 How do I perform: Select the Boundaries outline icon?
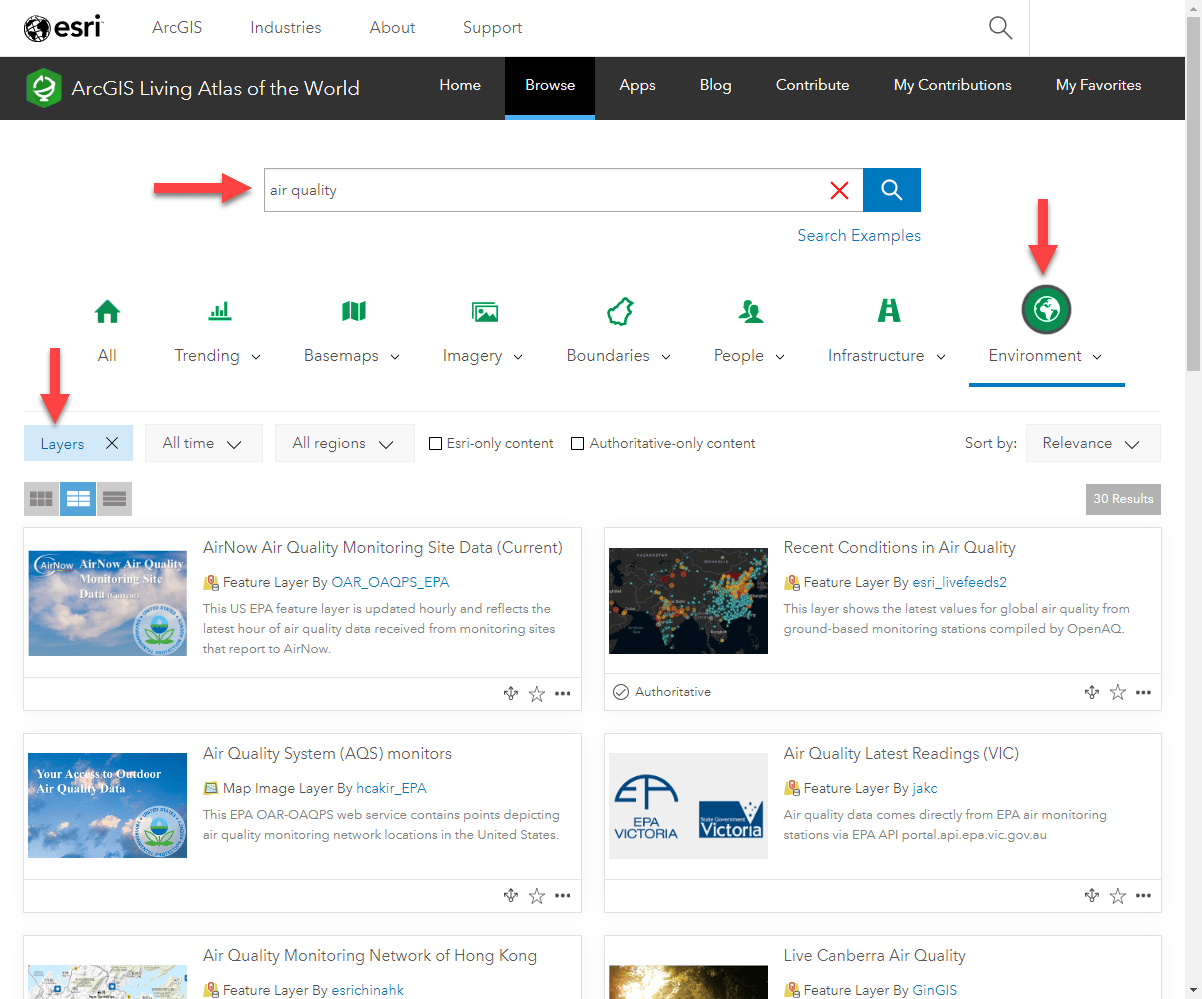coord(620,311)
